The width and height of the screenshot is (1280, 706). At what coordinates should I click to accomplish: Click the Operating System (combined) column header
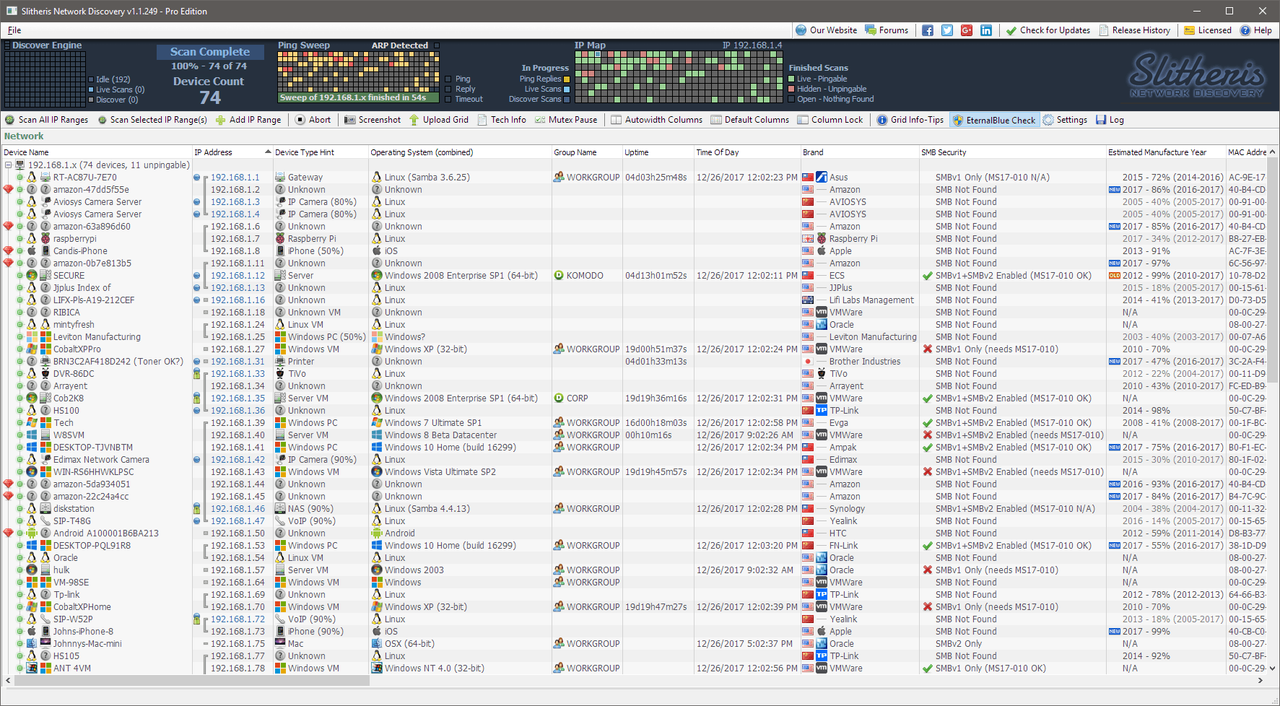(x=459, y=152)
